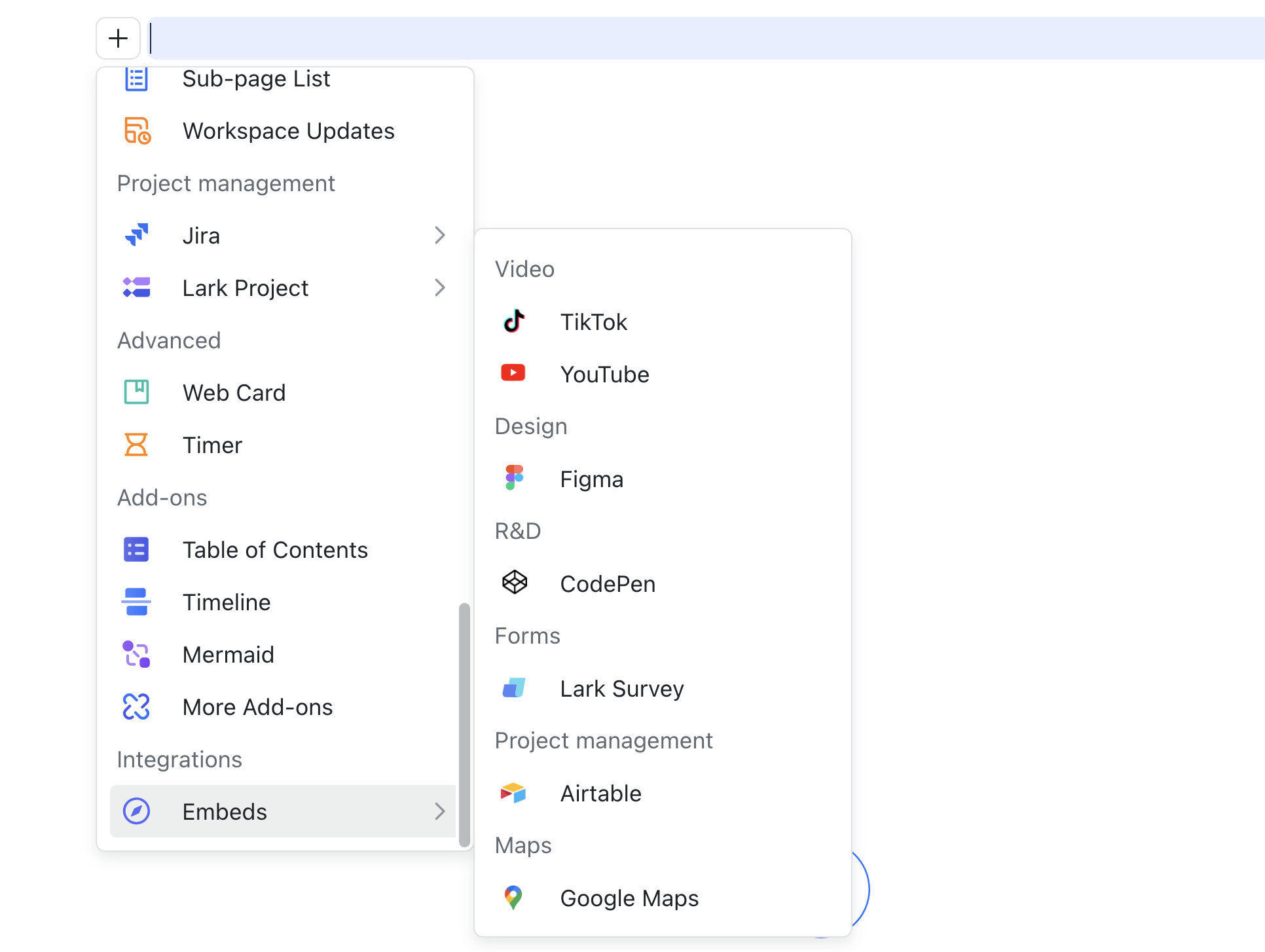Expand the Embeds submenu arrow
Screen dimensions: 1265x952
(x=439, y=811)
